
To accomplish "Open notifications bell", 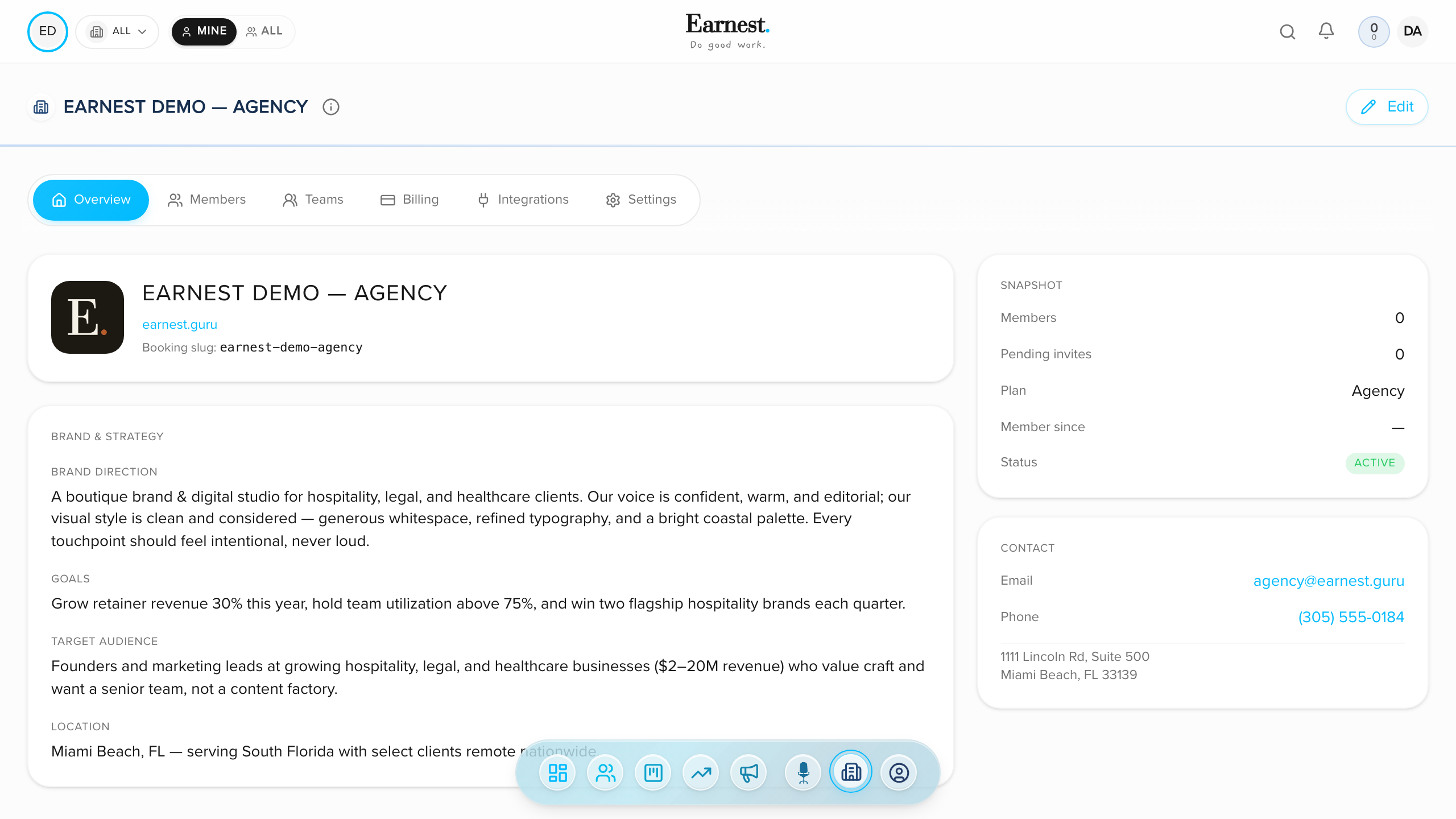I will (x=1326, y=31).
